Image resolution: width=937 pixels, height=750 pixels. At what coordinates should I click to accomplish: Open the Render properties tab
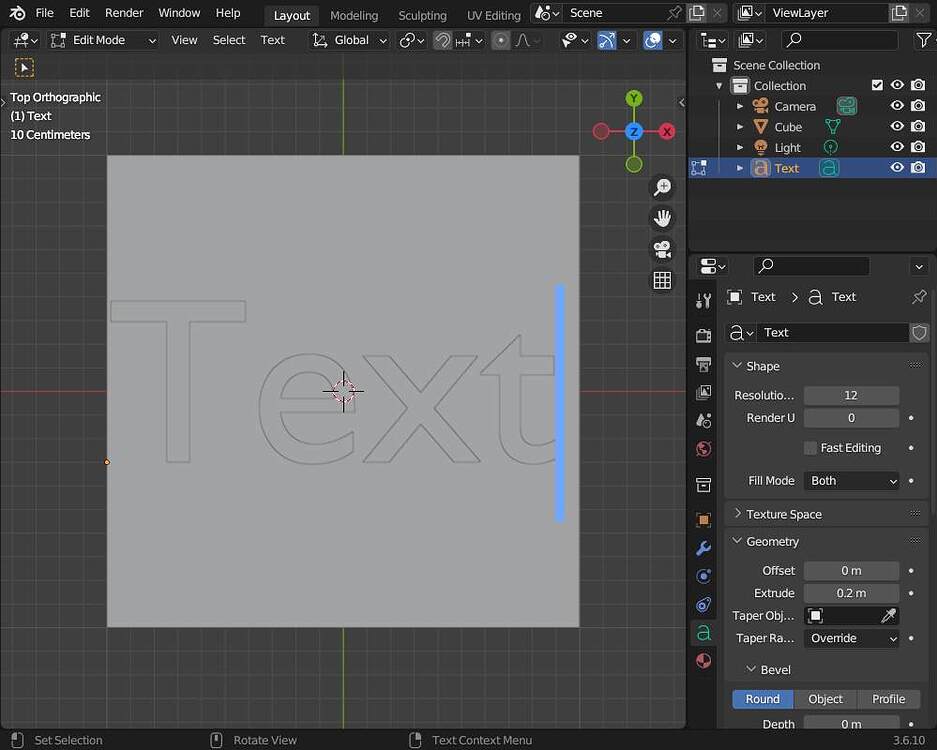coord(703,335)
